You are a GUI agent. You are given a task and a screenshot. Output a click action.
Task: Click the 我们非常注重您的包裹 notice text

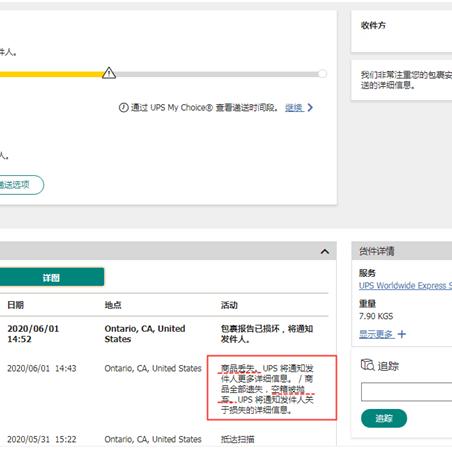406,80
